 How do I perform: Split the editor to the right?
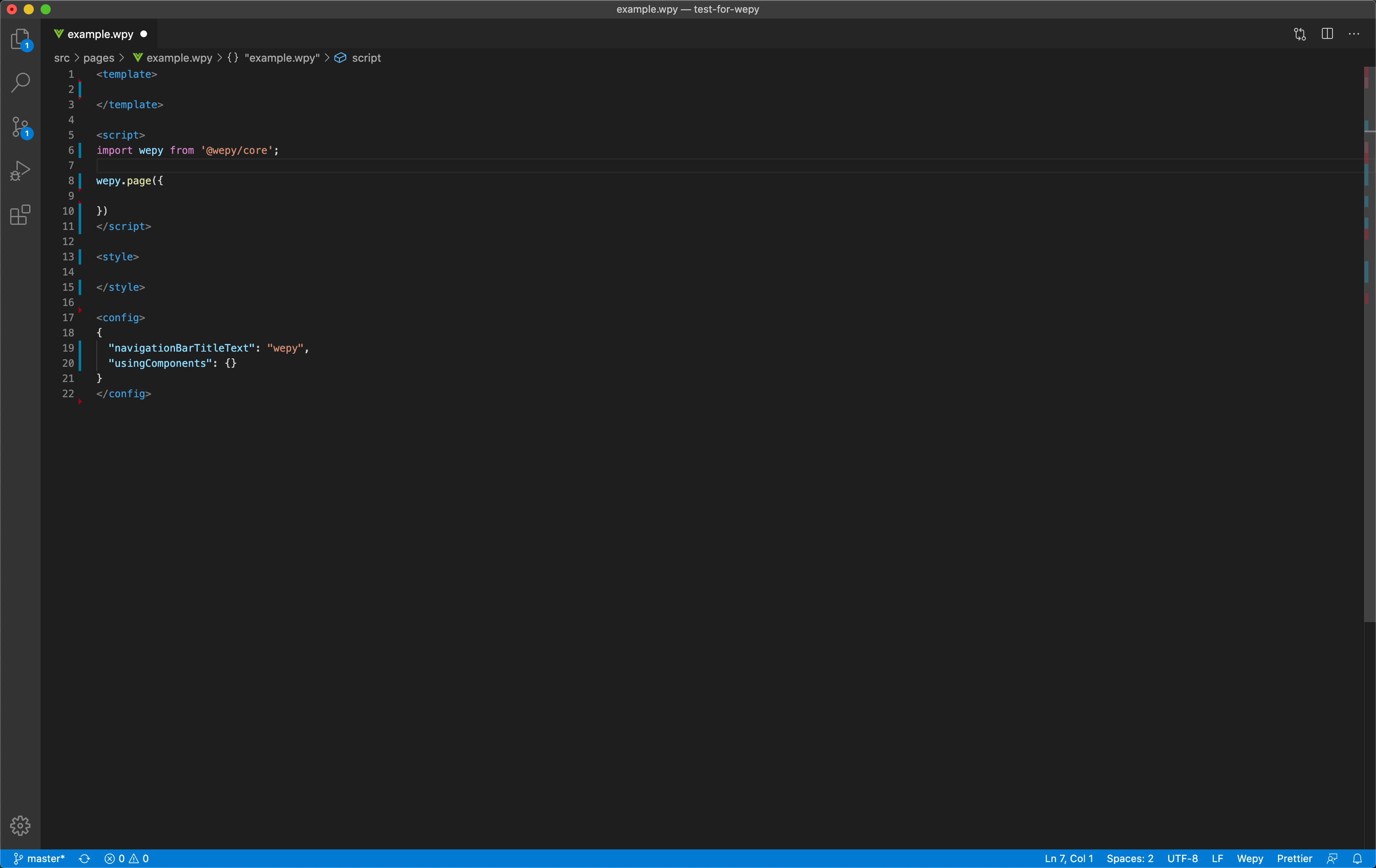pyautogui.click(x=1327, y=34)
